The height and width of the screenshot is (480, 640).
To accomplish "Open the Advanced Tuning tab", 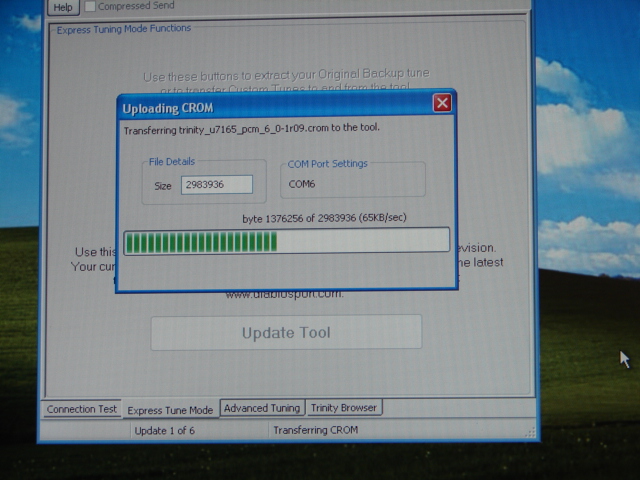I will [261, 408].
